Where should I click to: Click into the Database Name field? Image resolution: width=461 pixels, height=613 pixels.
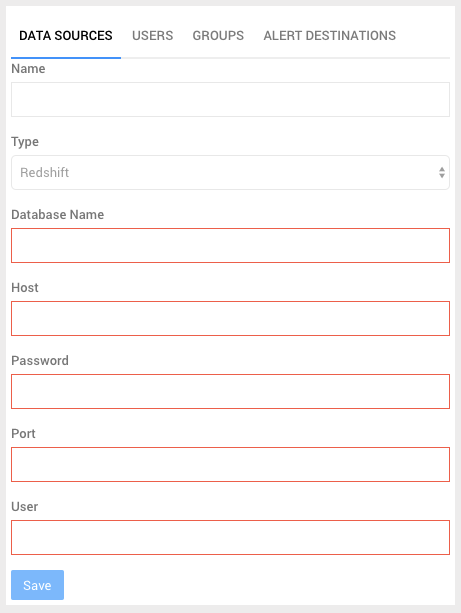pyautogui.click(x=230, y=246)
